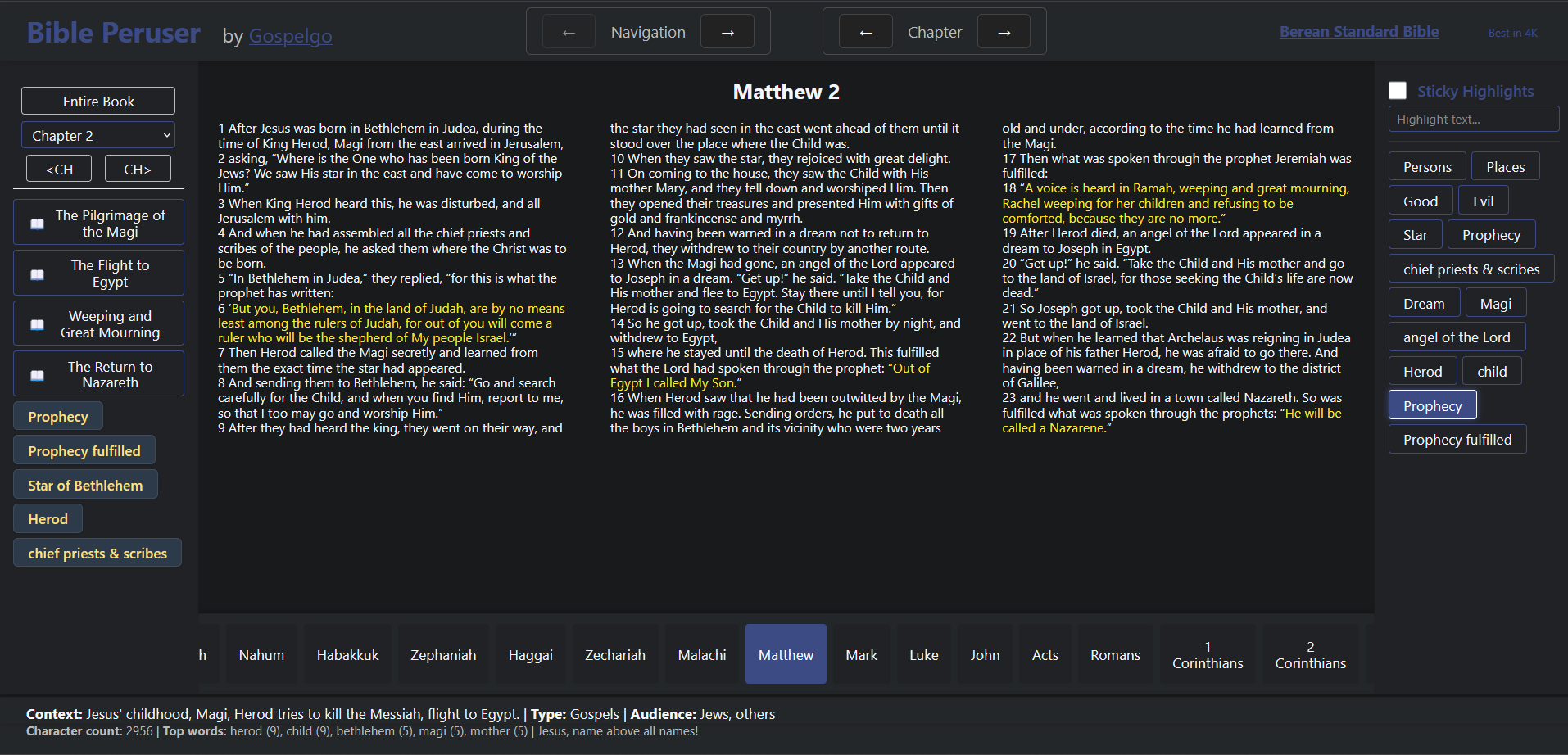Open the book icon beside The Return to Nazareth
The width and height of the screenshot is (1568, 755).
click(38, 375)
